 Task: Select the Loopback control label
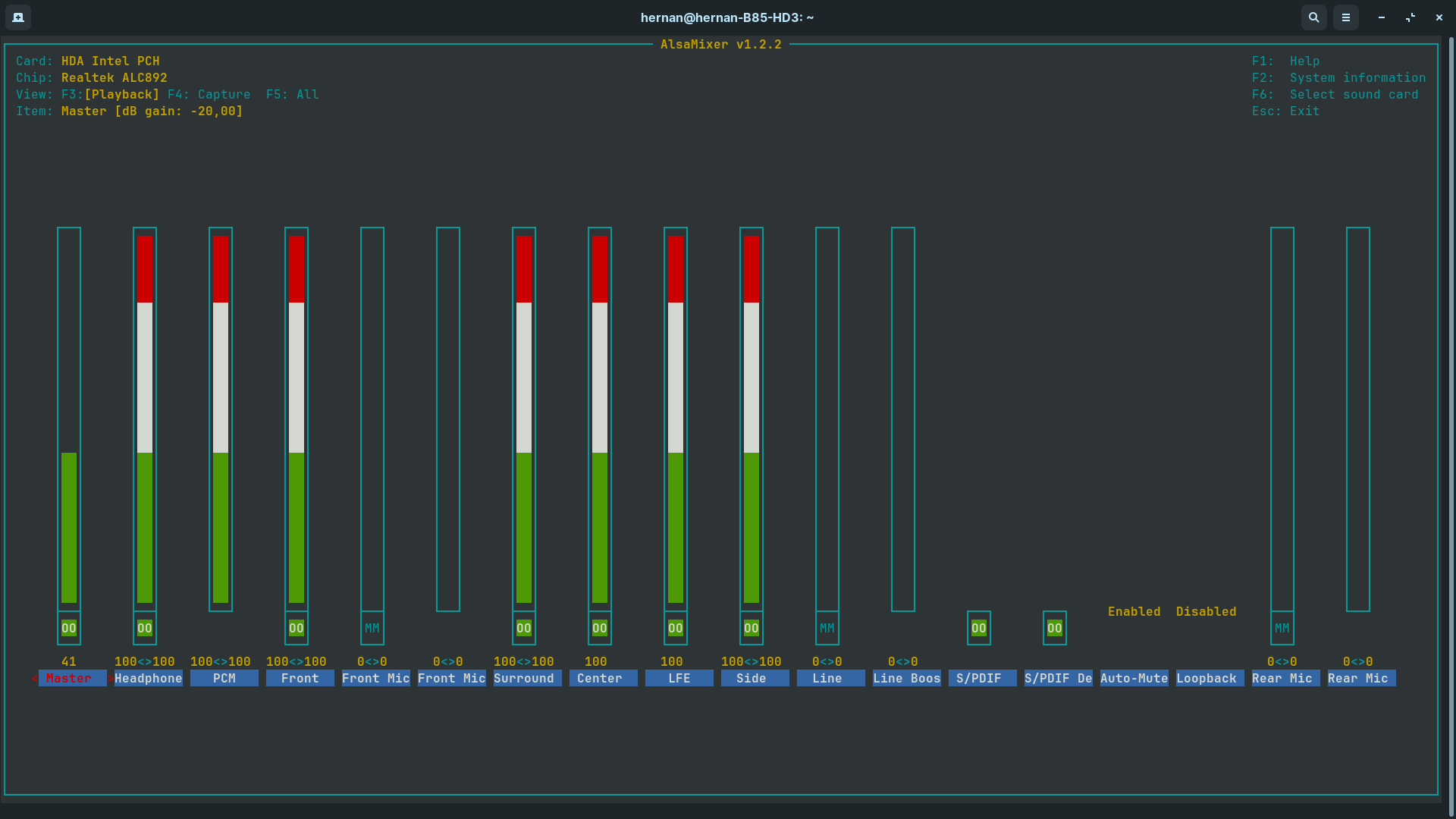click(1210, 678)
